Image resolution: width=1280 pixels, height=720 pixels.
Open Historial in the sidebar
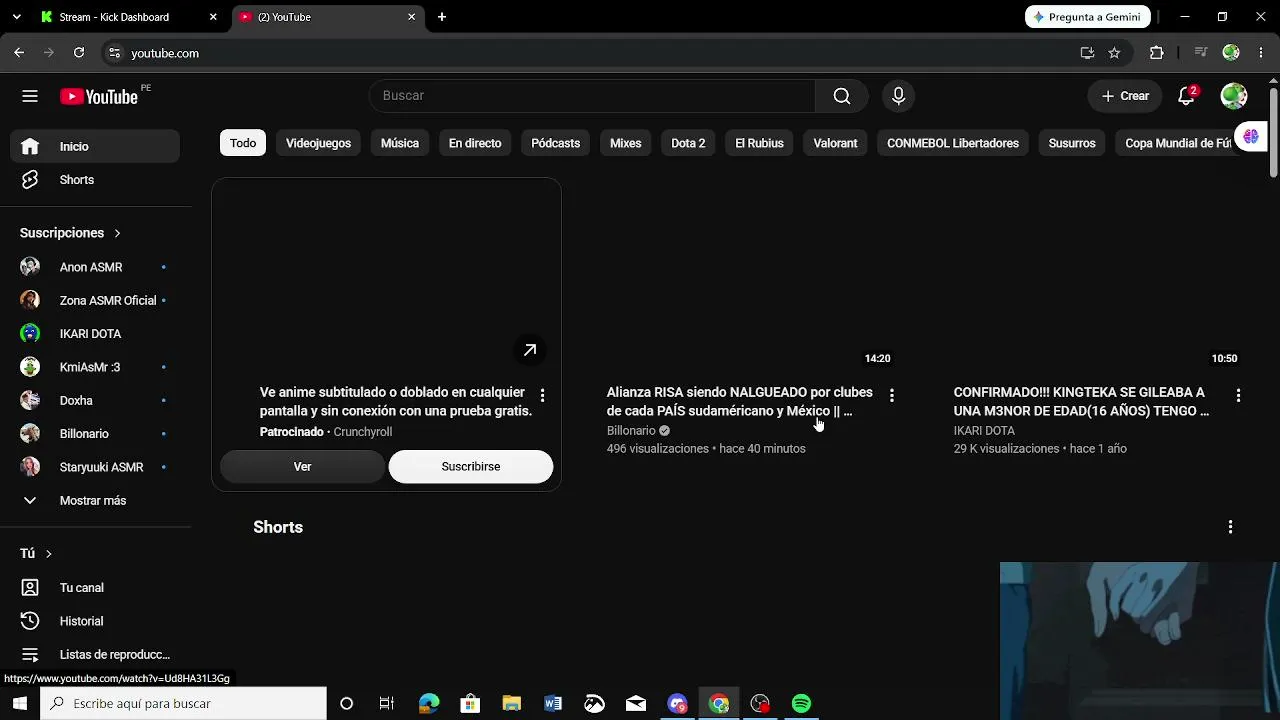96,621
